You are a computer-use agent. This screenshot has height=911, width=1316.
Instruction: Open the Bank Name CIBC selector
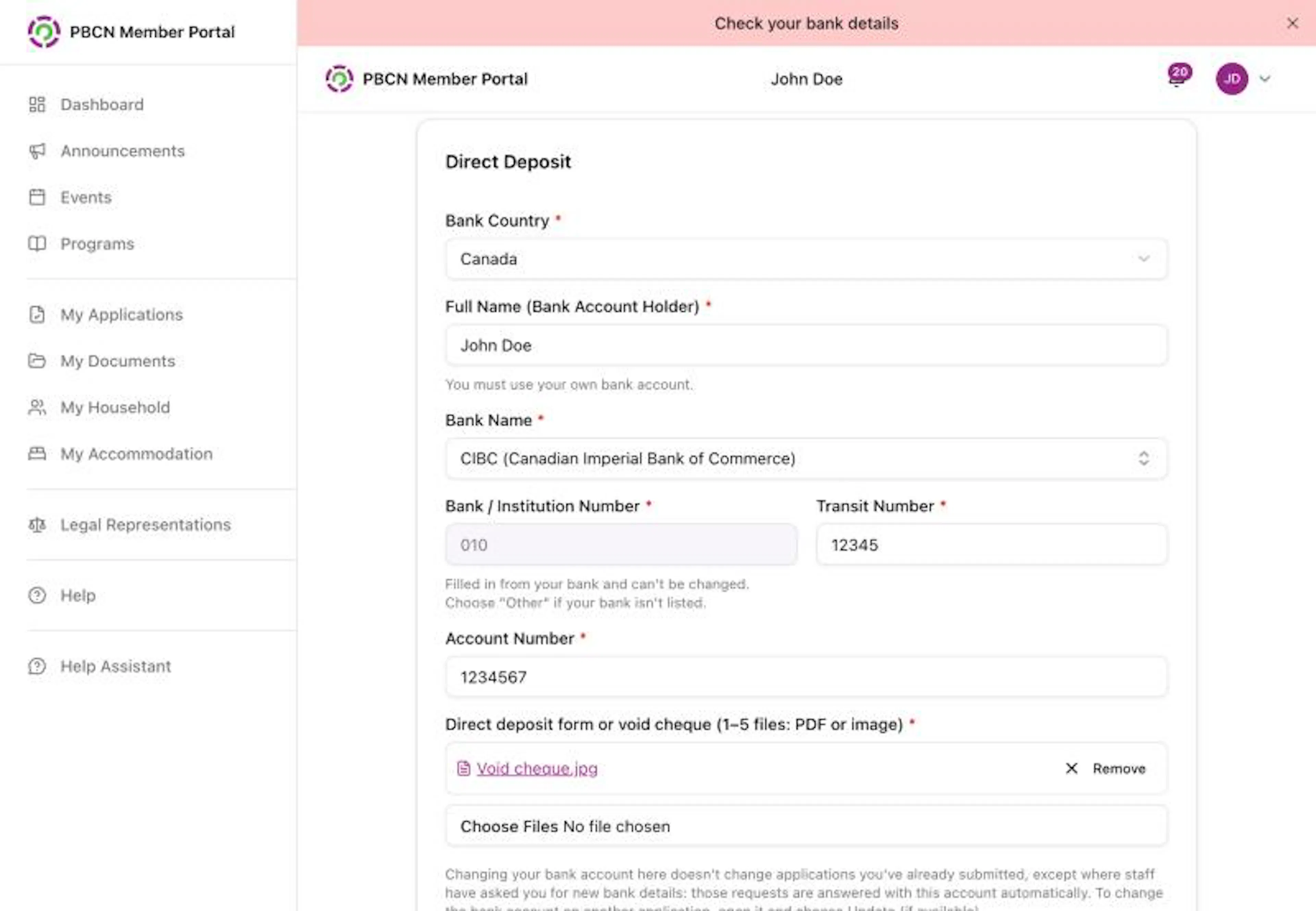[x=806, y=458]
